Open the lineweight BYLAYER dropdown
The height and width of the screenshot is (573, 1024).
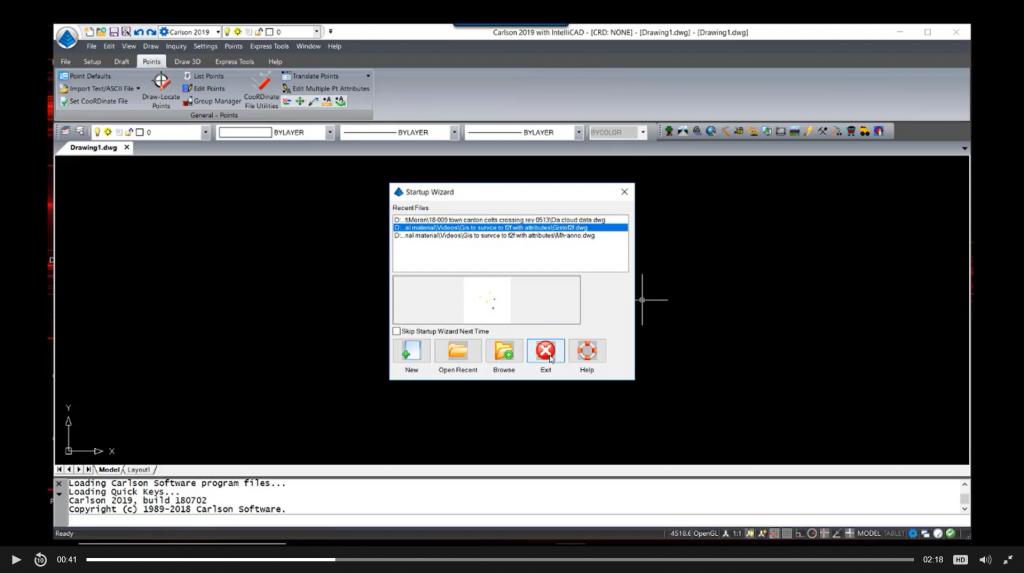(578, 132)
